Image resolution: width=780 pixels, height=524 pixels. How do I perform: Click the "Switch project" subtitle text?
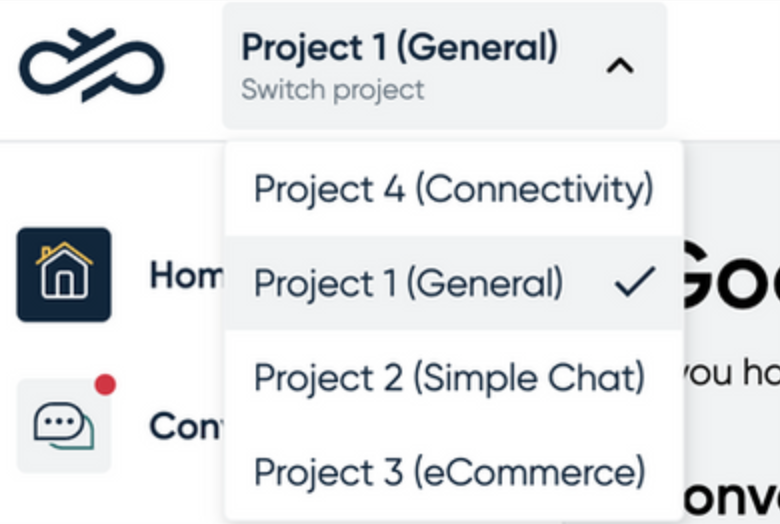pyautogui.click(x=333, y=91)
